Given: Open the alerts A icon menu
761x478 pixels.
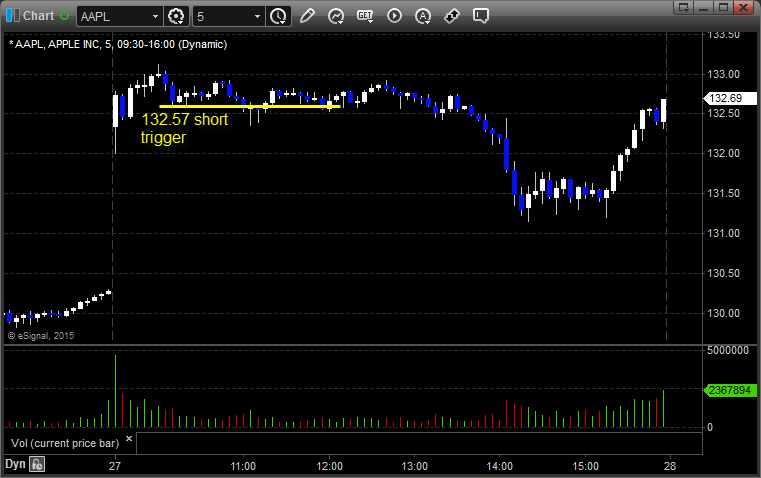Looking at the screenshot, I should pos(423,16).
